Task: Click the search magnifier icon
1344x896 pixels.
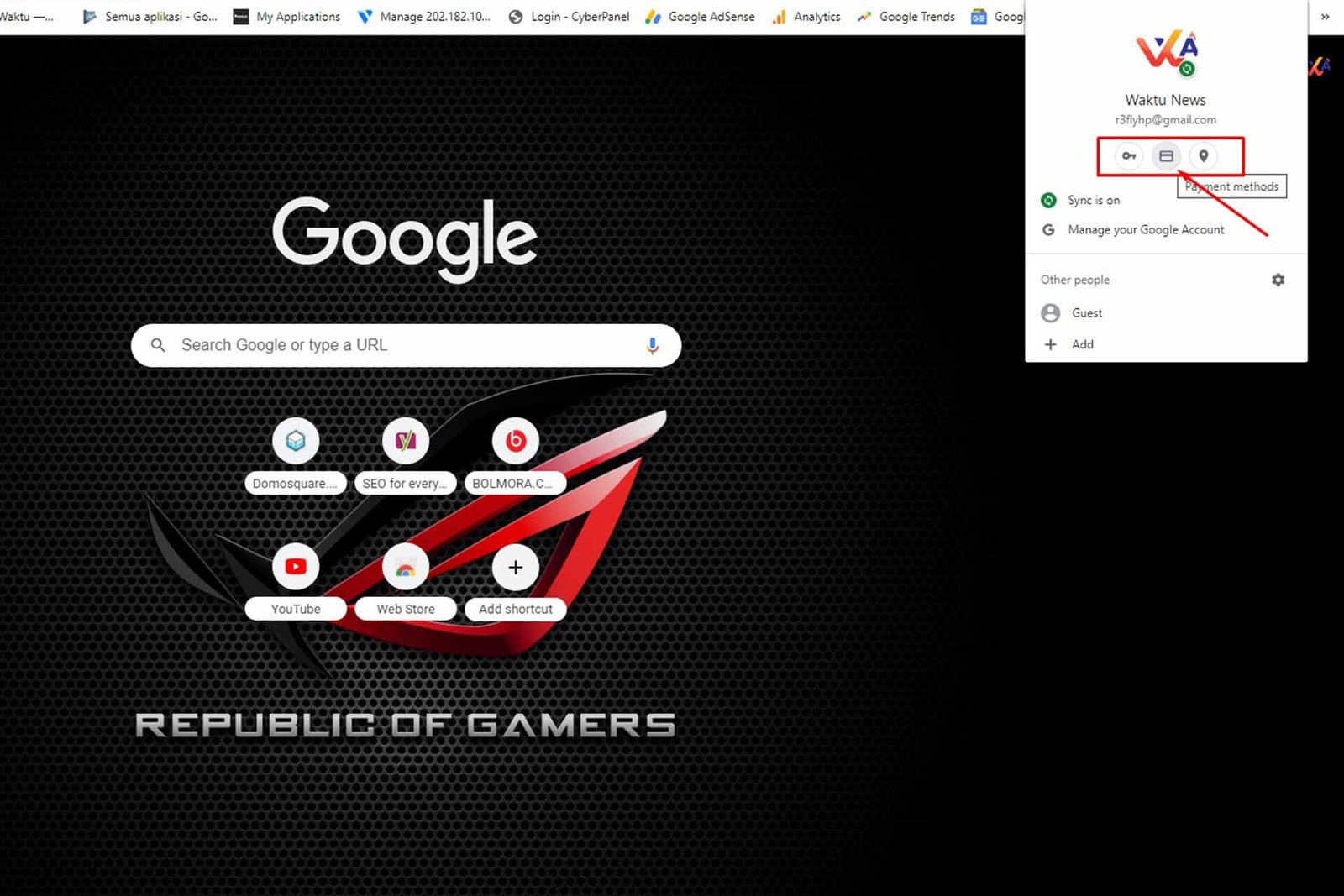Action: pyautogui.click(x=158, y=345)
